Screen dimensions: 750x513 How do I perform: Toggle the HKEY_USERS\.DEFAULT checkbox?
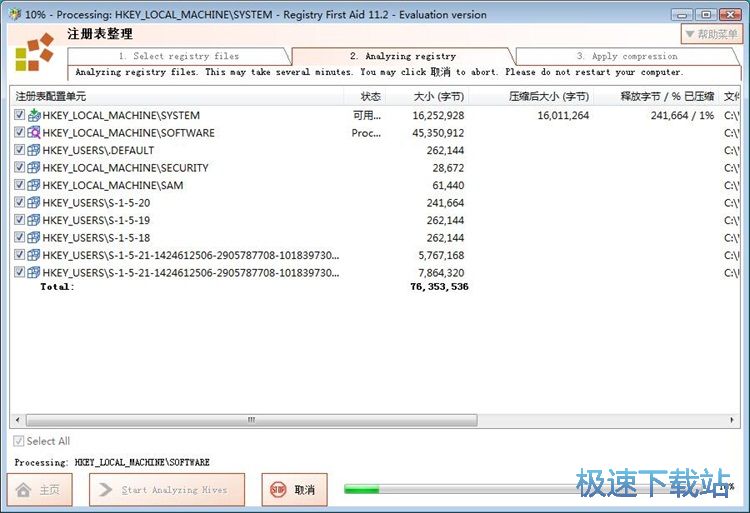[x=19, y=150]
